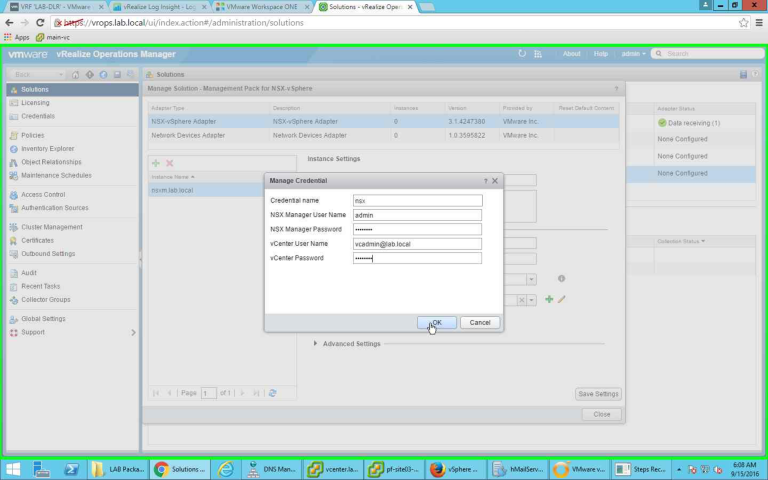Open Steps Recorder taskbar item
768x480 pixels.
point(641,469)
